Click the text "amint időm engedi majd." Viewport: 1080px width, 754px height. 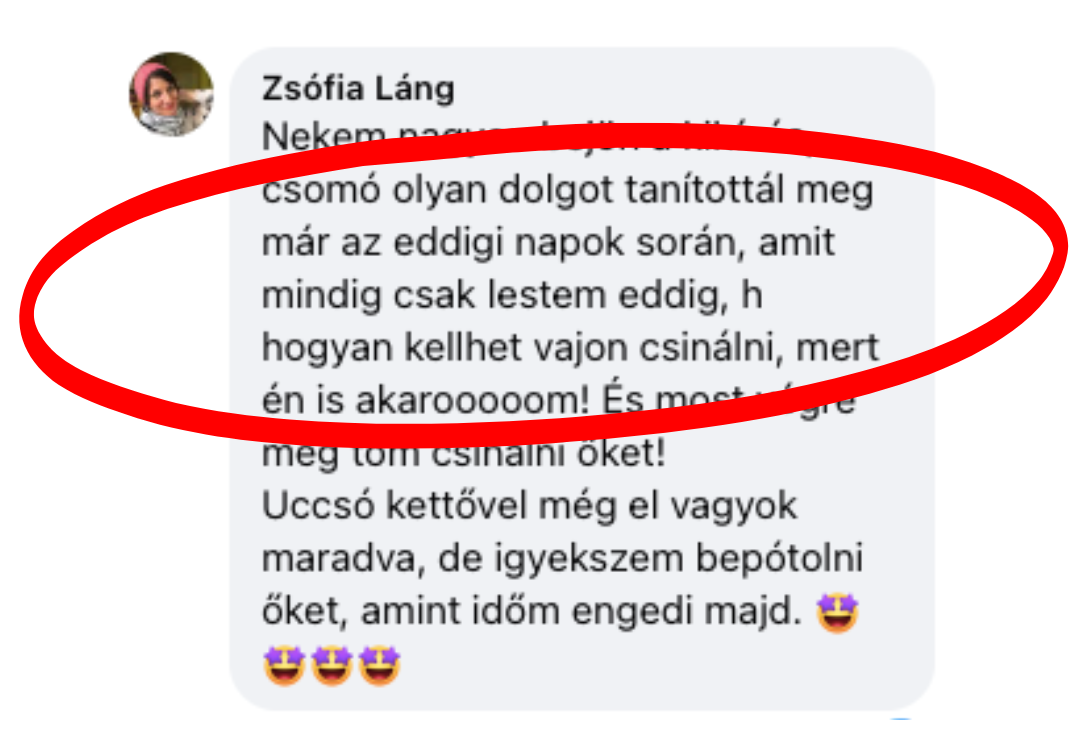click(x=581, y=613)
